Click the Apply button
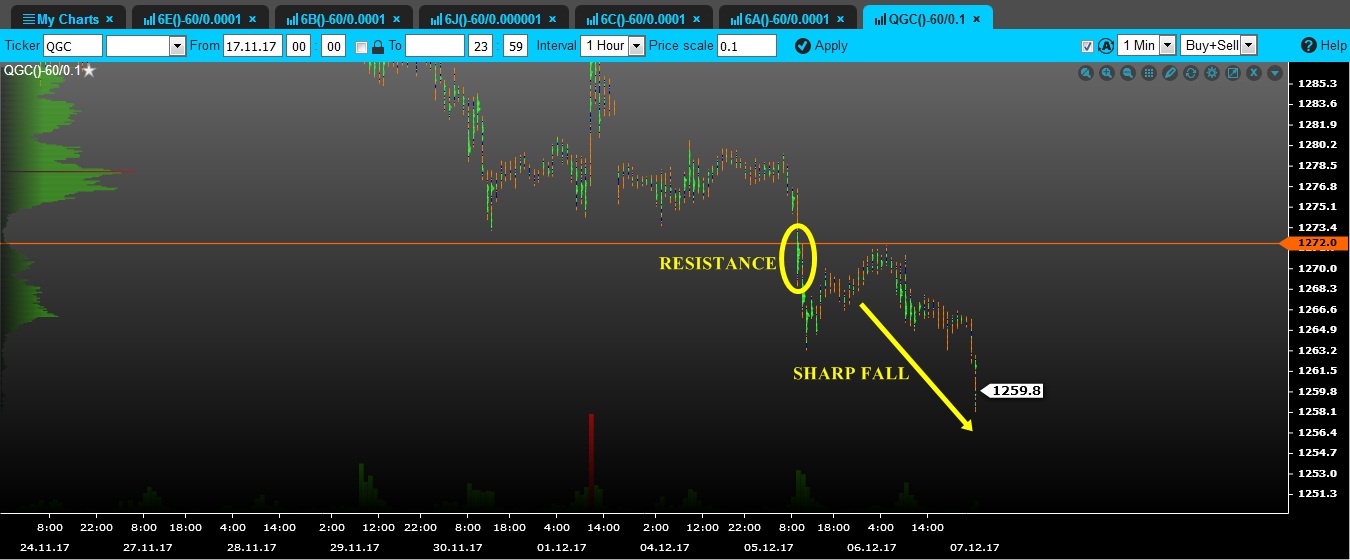Screen dimensions: 1350x560 (x=821, y=45)
